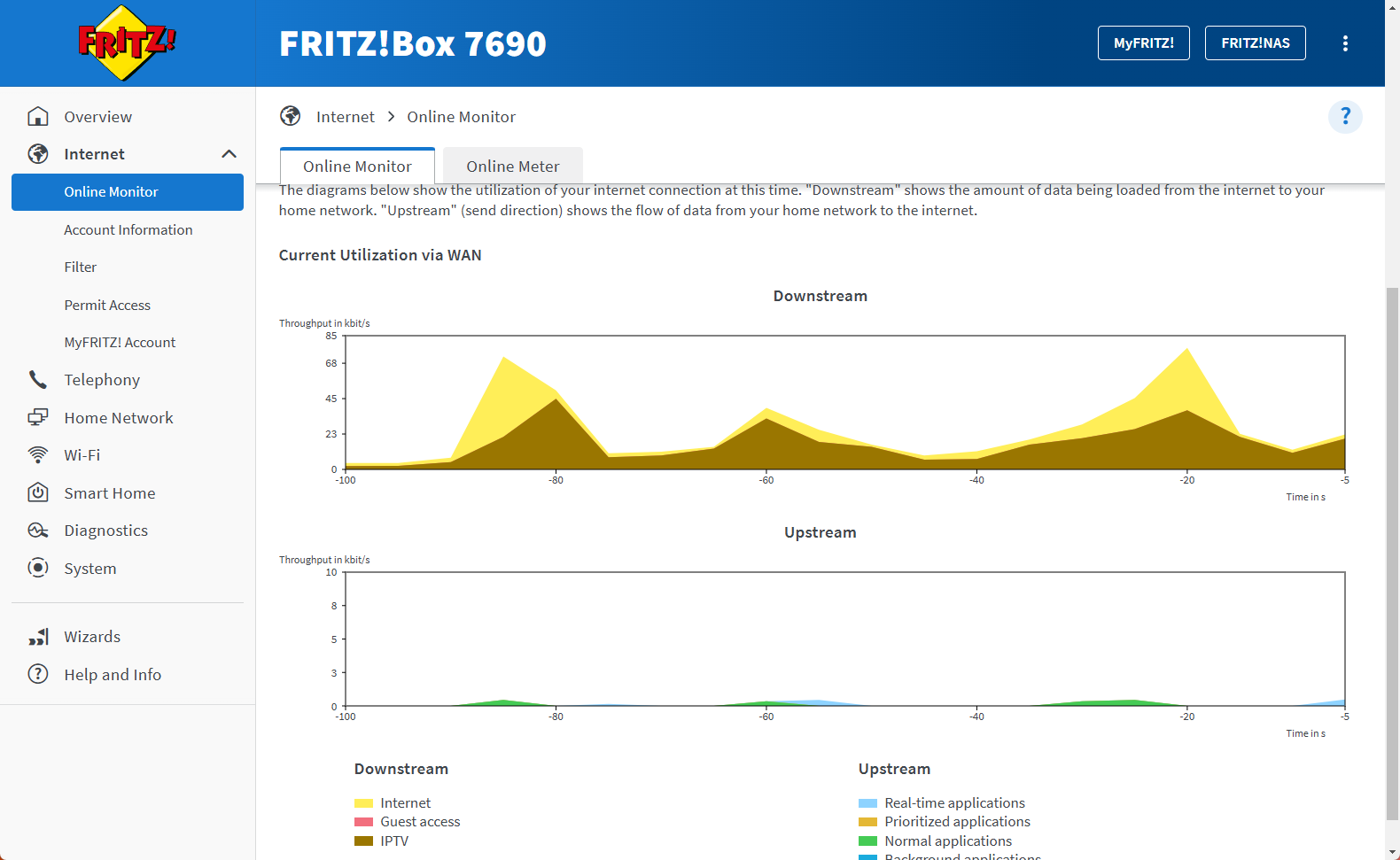Switch to the Online Meter tab
The height and width of the screenshot is (860, 1400).
tap(512, 167)
